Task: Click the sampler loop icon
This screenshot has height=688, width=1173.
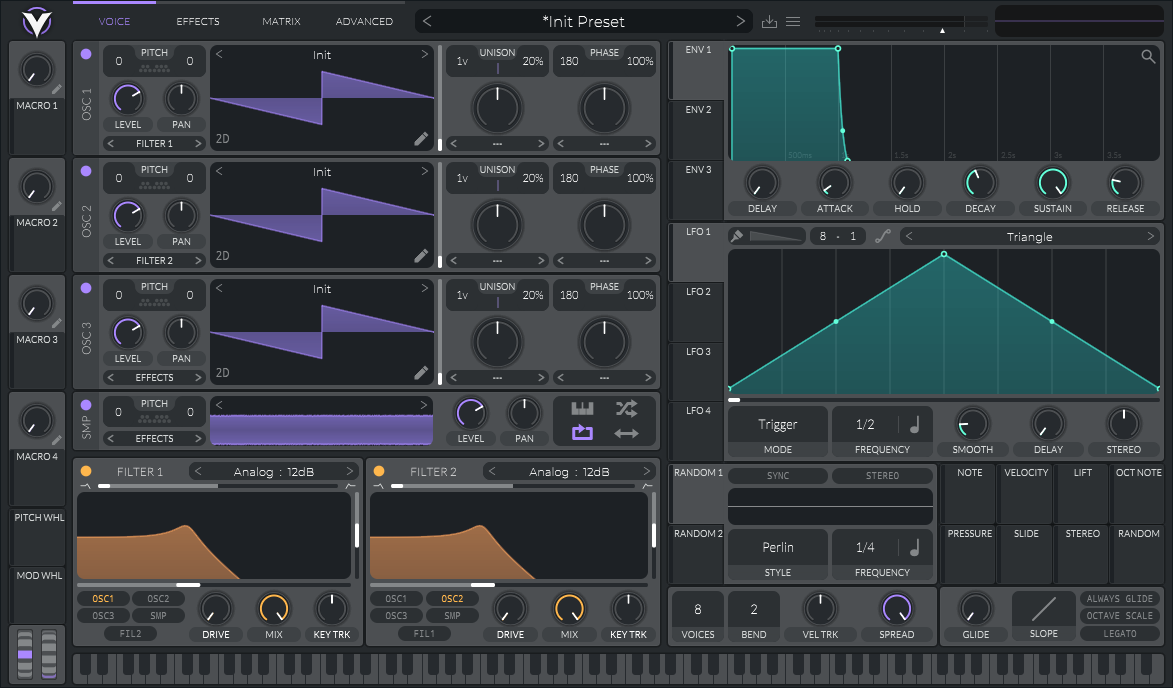Action: click(x=582, y=433)
